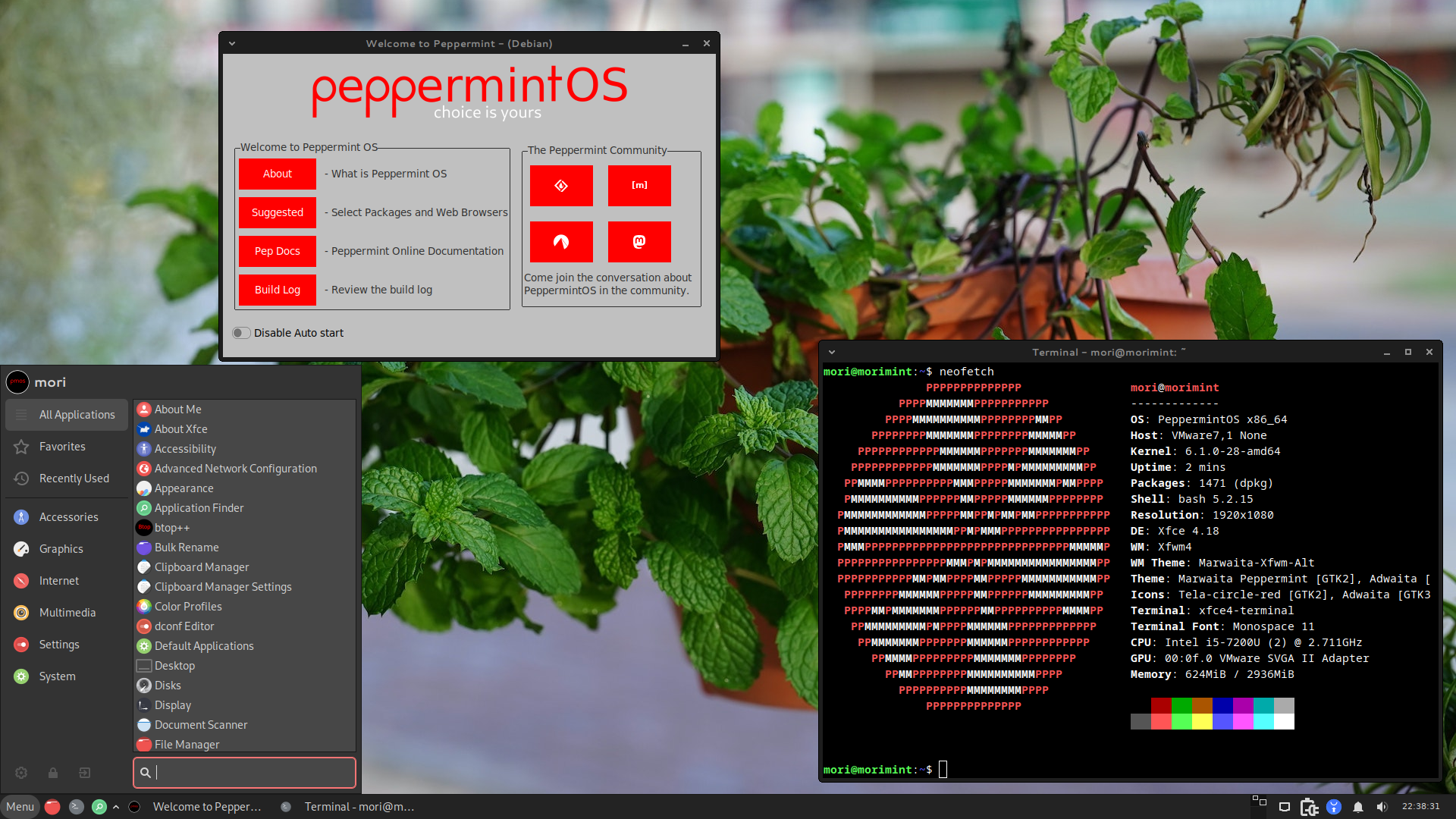Open the Welcome window's title bar menu chevron
The image size is (1456, 819).
[232, 44]
